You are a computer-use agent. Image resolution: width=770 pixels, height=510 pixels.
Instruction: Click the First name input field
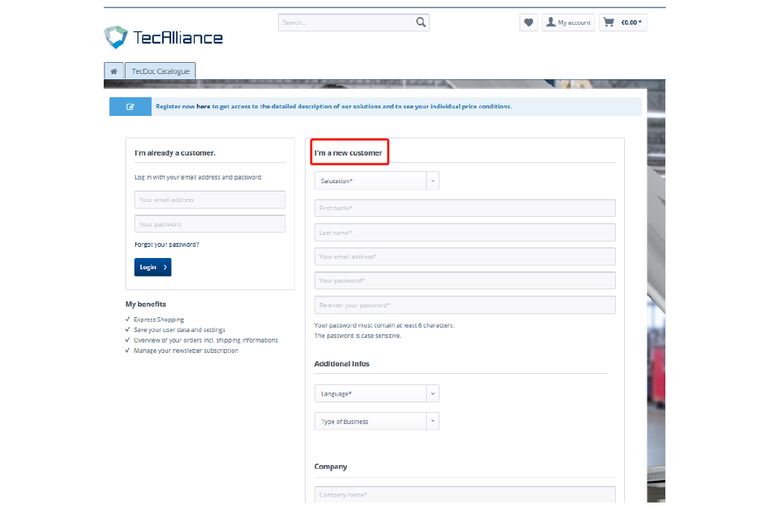[x=465, y=208]
